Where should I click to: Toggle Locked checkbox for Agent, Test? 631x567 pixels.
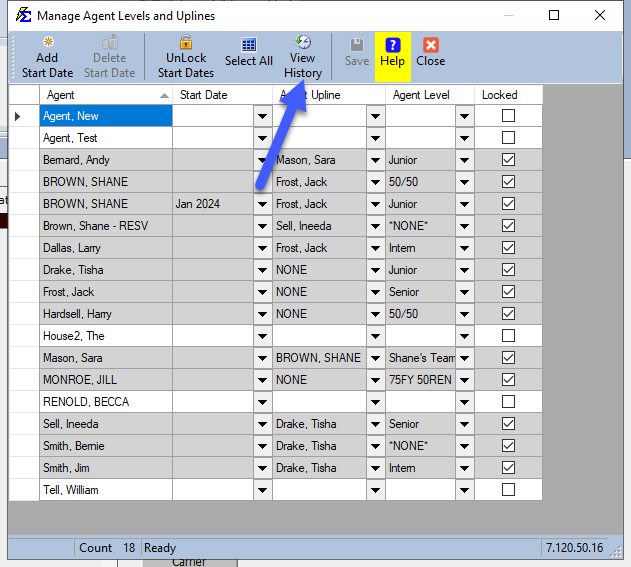[x=508, y=138]
